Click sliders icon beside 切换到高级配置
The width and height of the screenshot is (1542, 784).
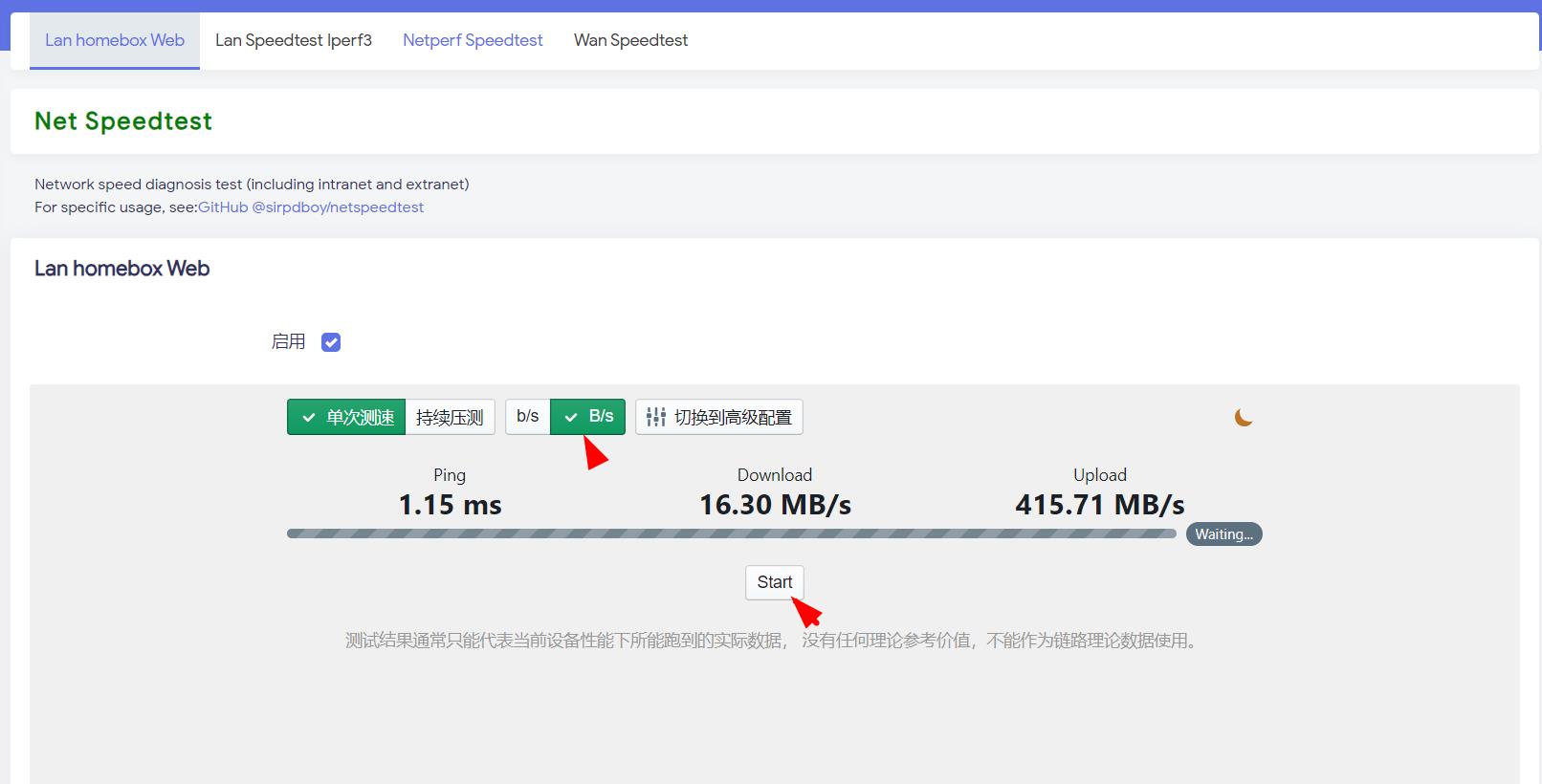(656, 417)
